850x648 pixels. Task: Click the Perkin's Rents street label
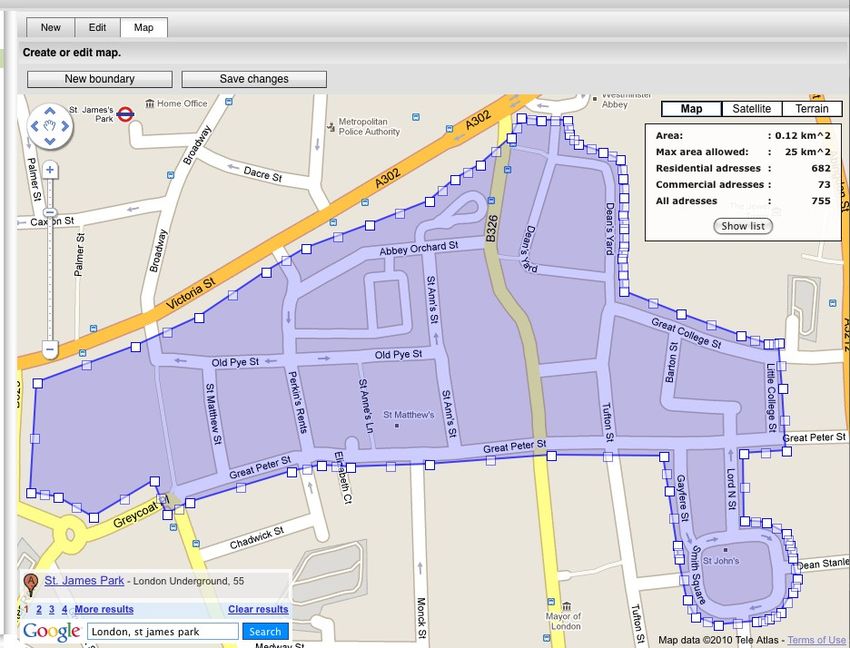pyautogui.click(x=297, y=402)
